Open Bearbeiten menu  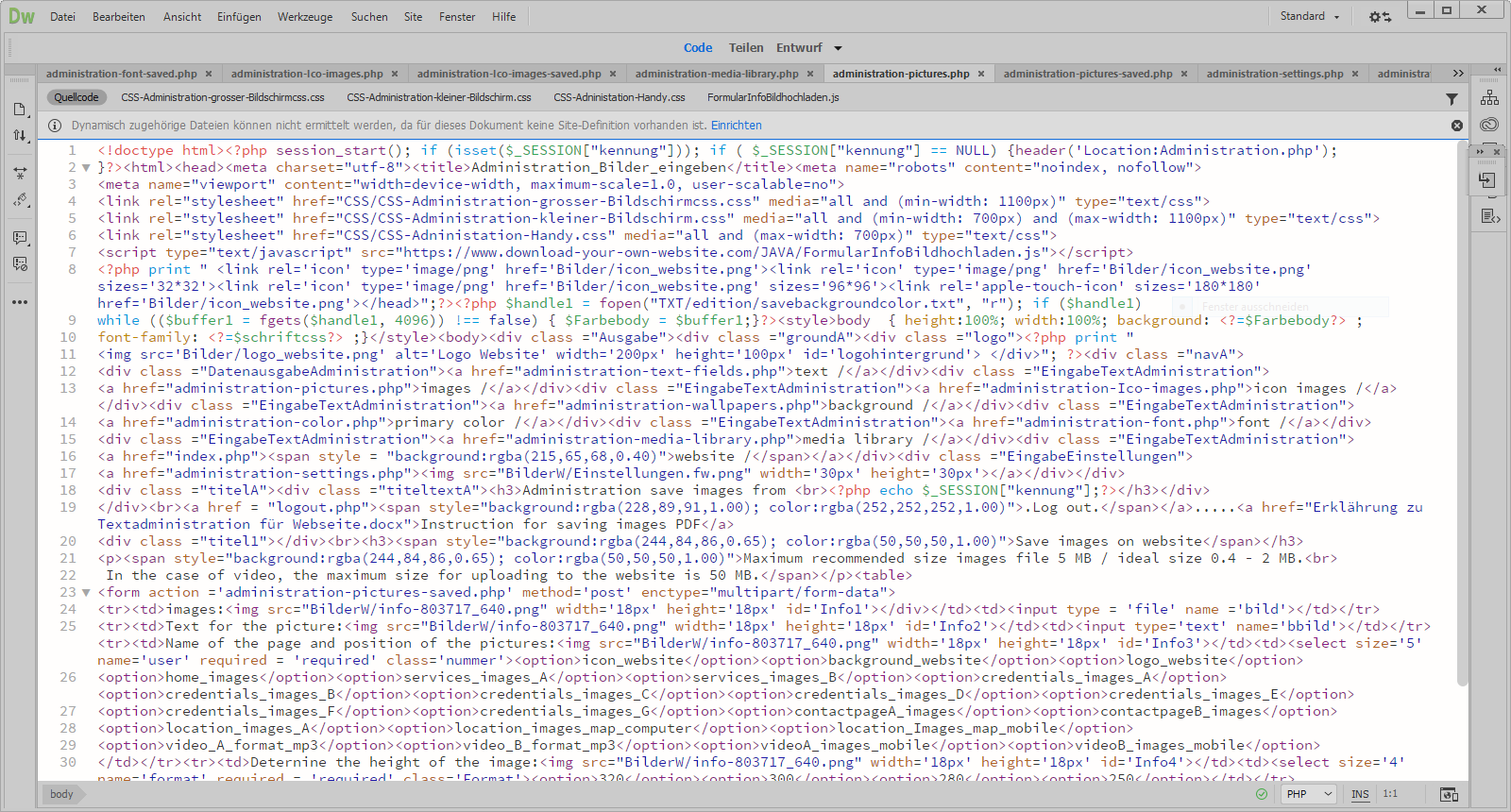pyautogui.click(x=119, y=17)
